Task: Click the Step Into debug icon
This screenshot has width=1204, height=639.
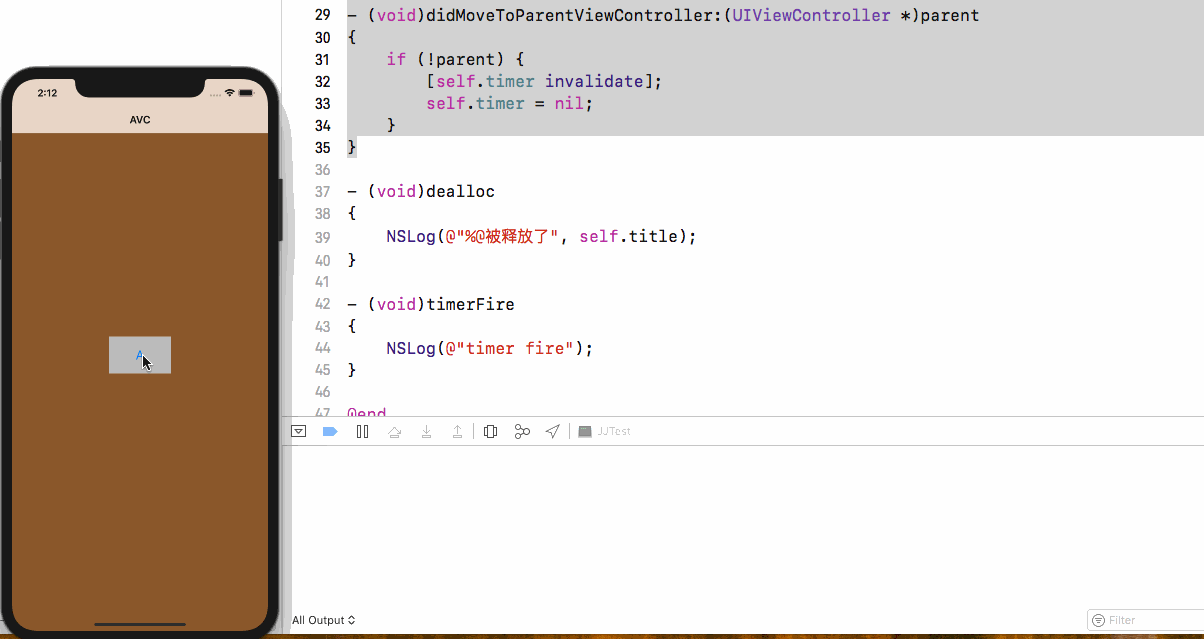Action: pos(426,431)
